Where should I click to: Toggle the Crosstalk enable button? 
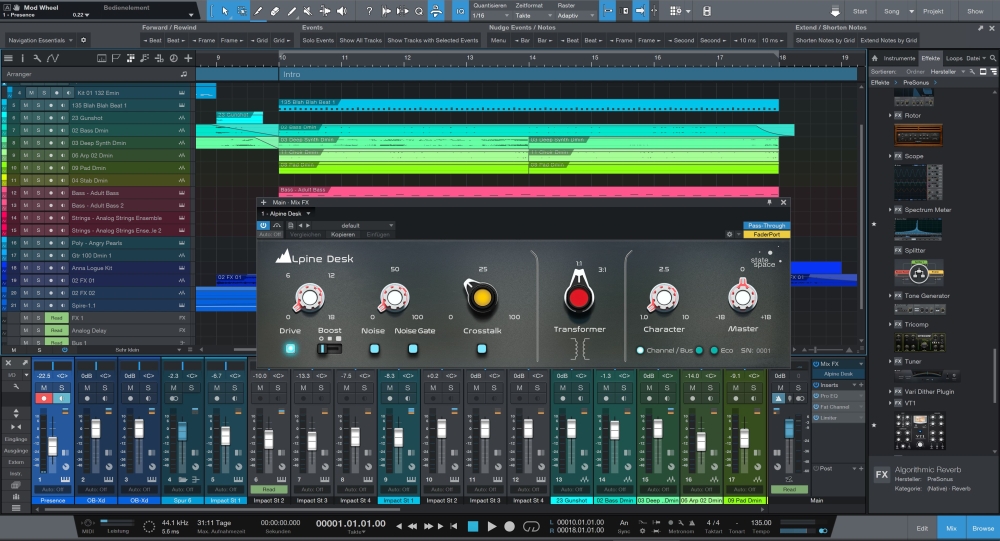point(482,348)
